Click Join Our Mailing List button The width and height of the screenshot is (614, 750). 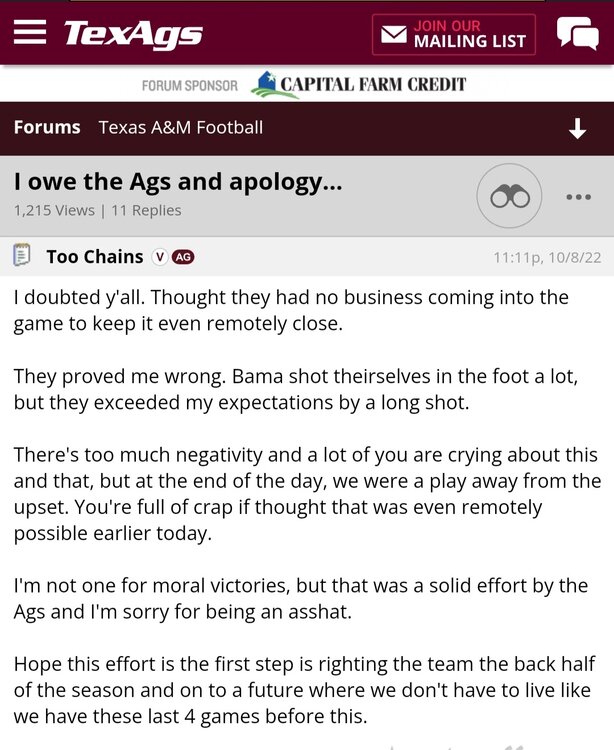click(454, 34)
